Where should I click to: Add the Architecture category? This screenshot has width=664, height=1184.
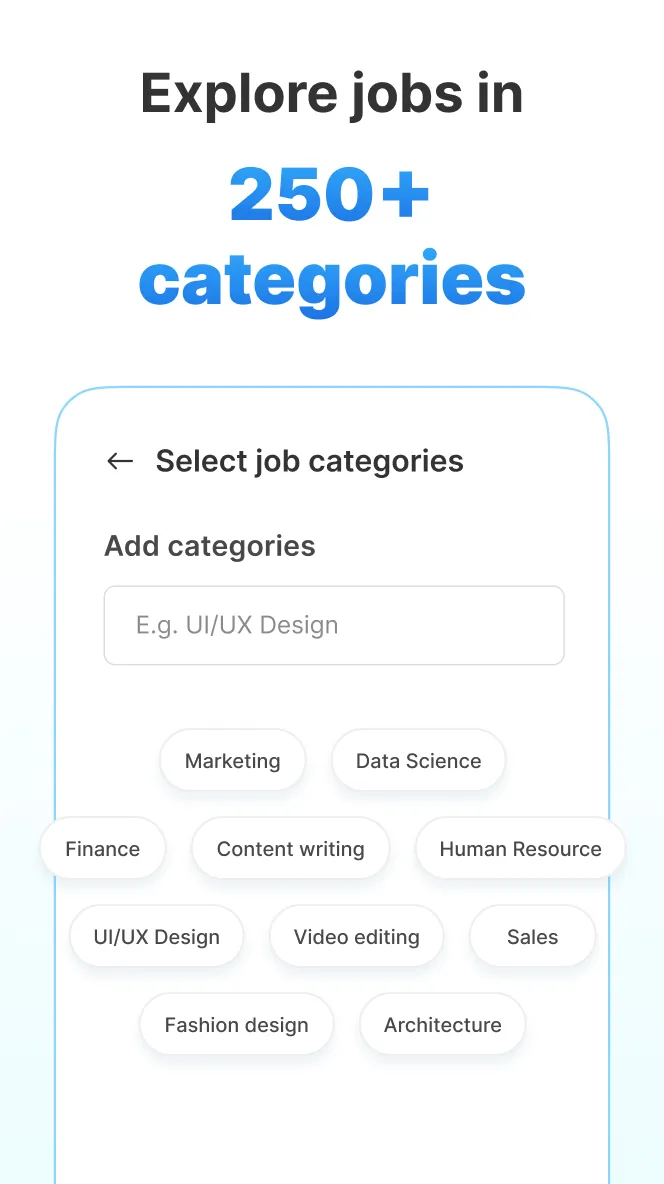[x=442, y=1024]
